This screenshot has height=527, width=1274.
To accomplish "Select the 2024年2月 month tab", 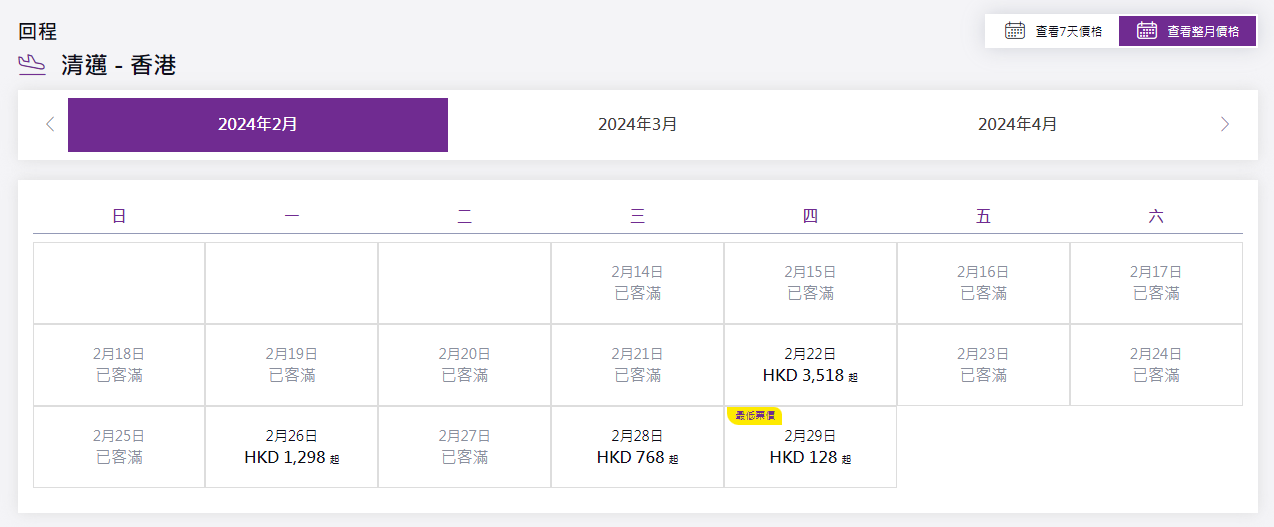I will pyautogui.click(x=258, y=125).
